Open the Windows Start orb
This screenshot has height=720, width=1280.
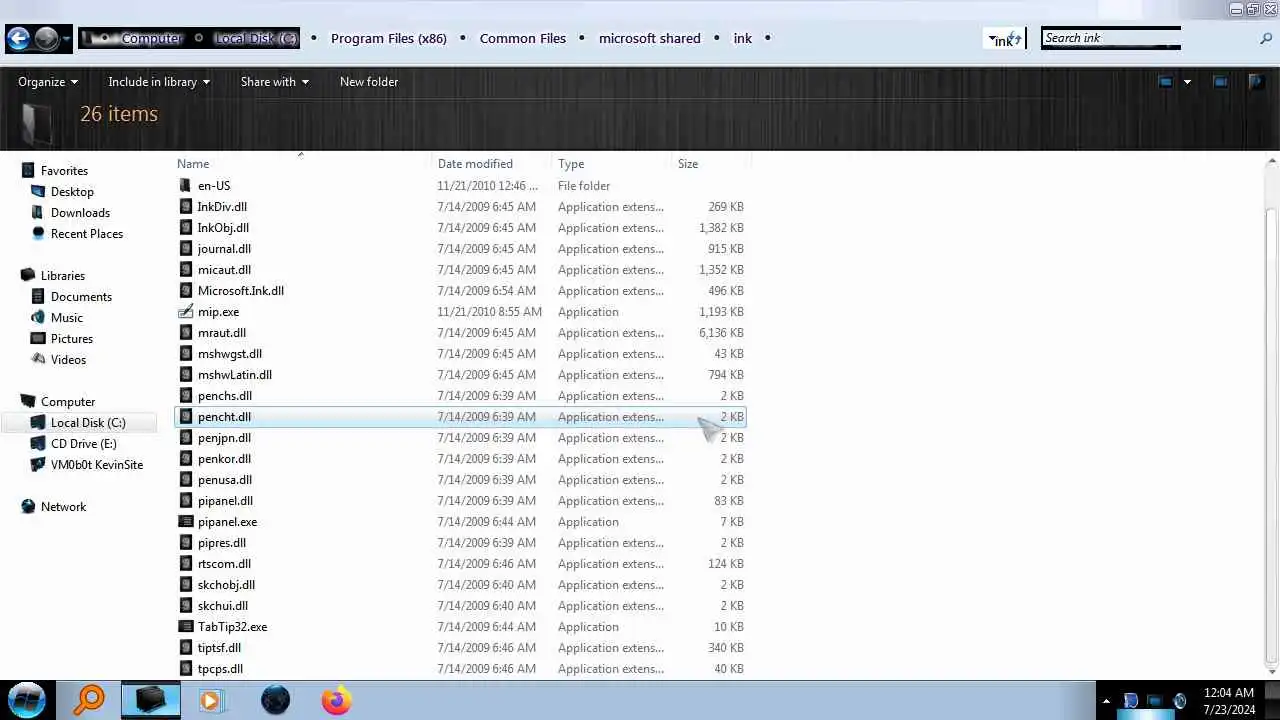[x=27, y=700]
